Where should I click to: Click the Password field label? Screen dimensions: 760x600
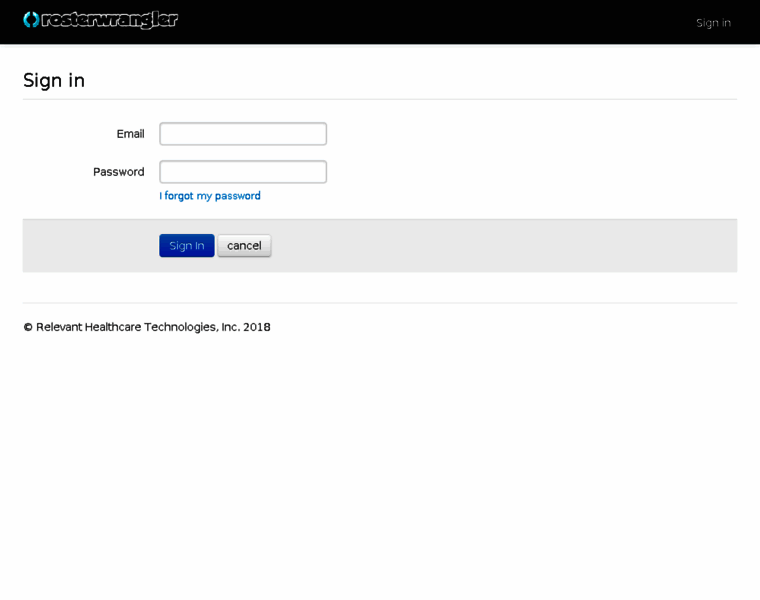click(119, 172)
